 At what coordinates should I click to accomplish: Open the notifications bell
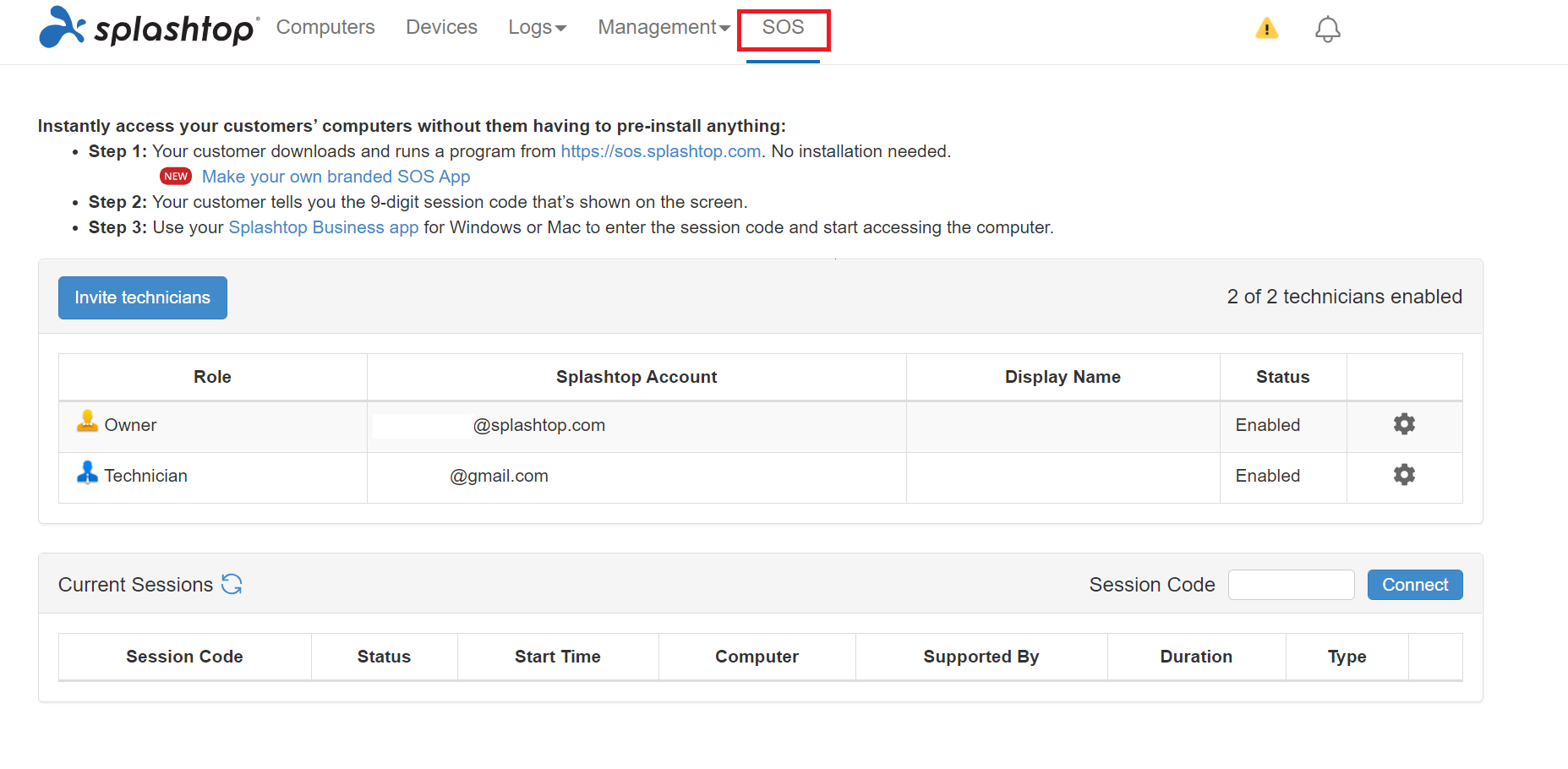pyautogui.click(x=1327, y=30)
